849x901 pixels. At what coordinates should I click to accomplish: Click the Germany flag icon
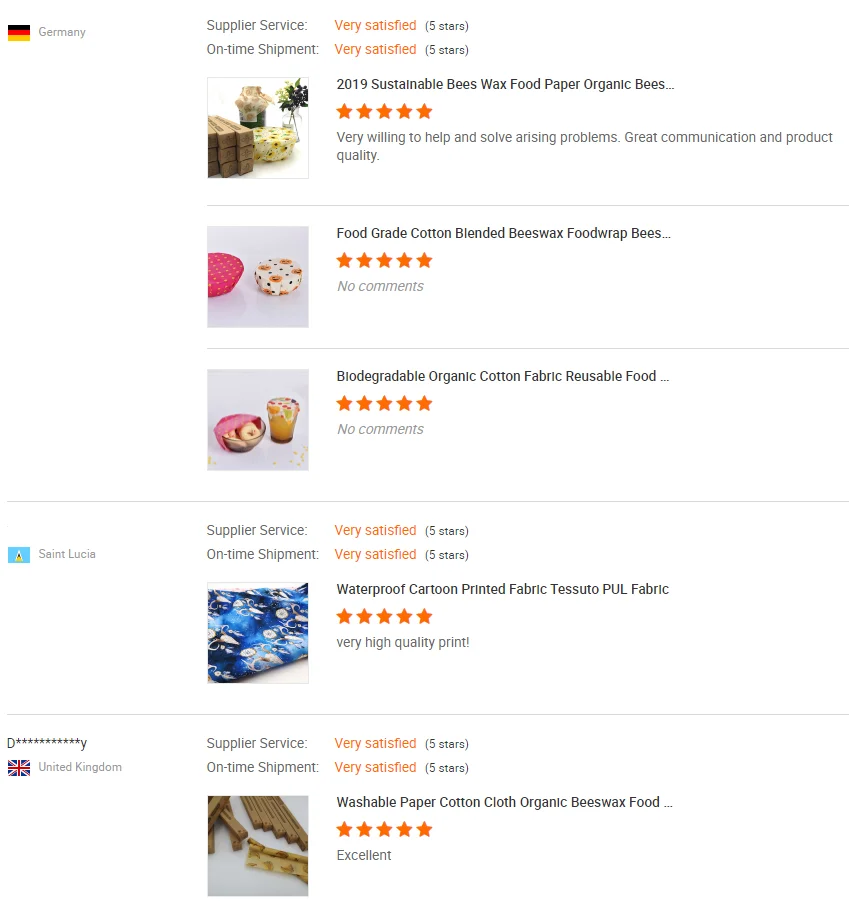pyautogui.click(x=19, y=33)
